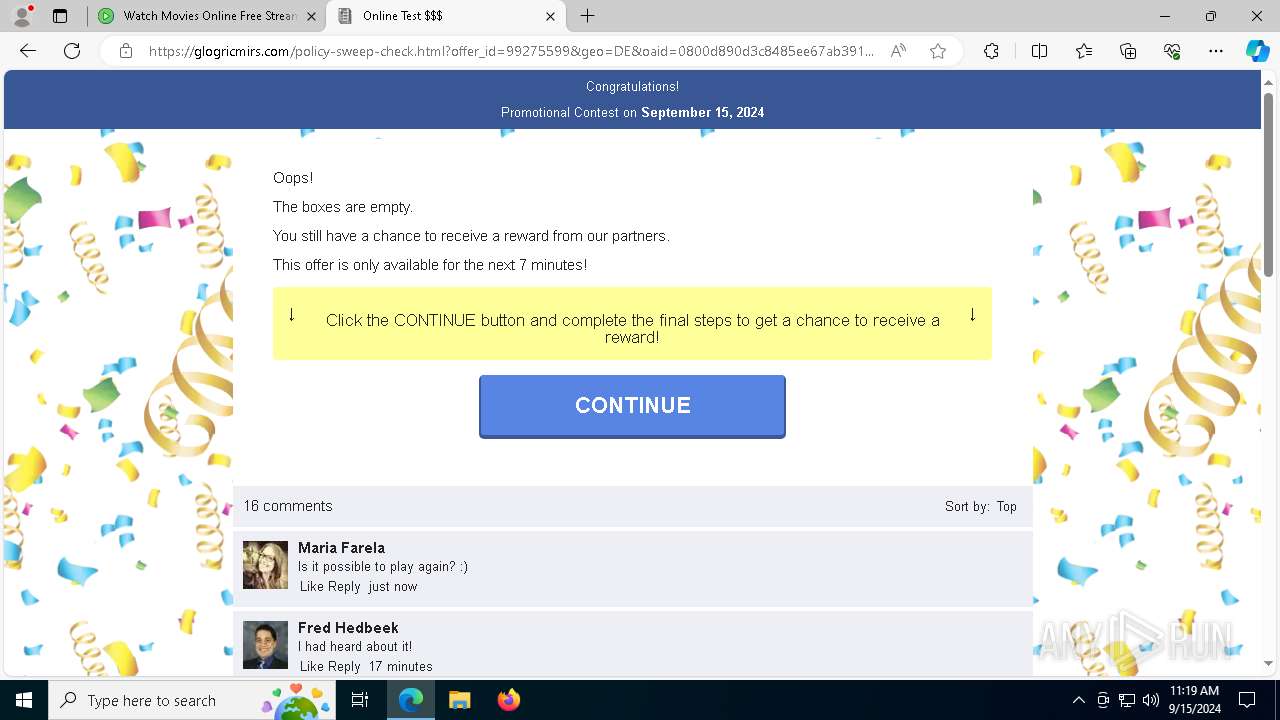Reply to Fred Hedbeek's comment

[x=345, y=667]
